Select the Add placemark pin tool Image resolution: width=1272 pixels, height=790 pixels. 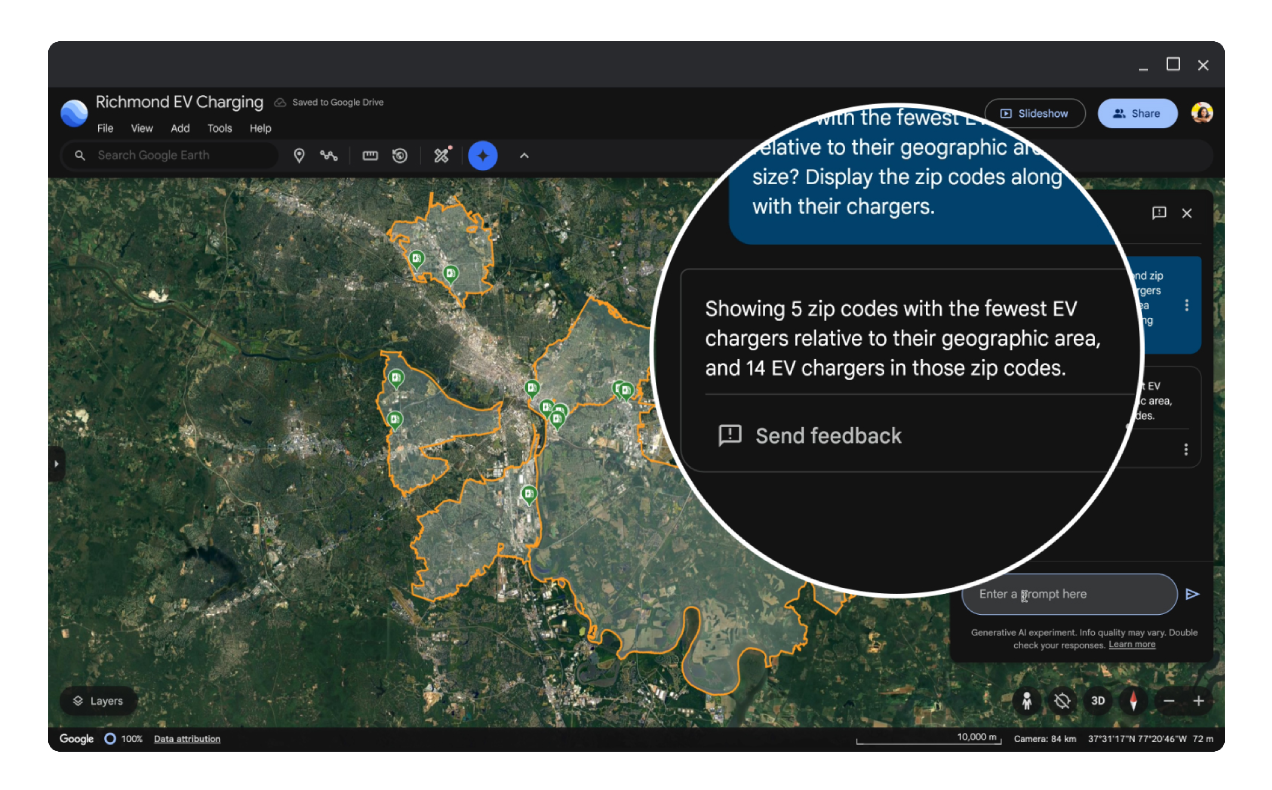pyautogui.click(x=298, y=155)
